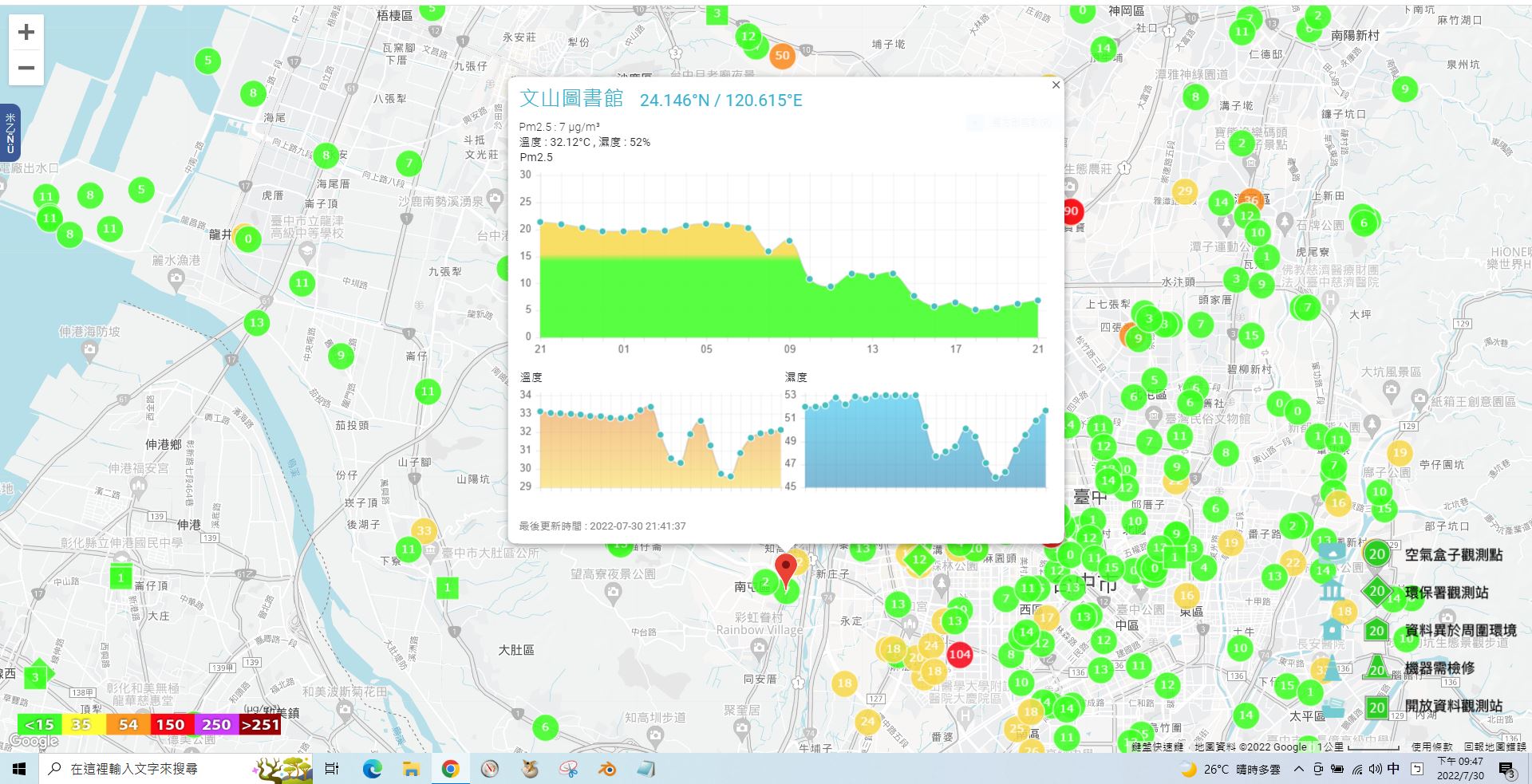Click last update time 2022-07-30 21:41:37
The height and width of the screenshot is (784, 1532).
click(602, 526)
